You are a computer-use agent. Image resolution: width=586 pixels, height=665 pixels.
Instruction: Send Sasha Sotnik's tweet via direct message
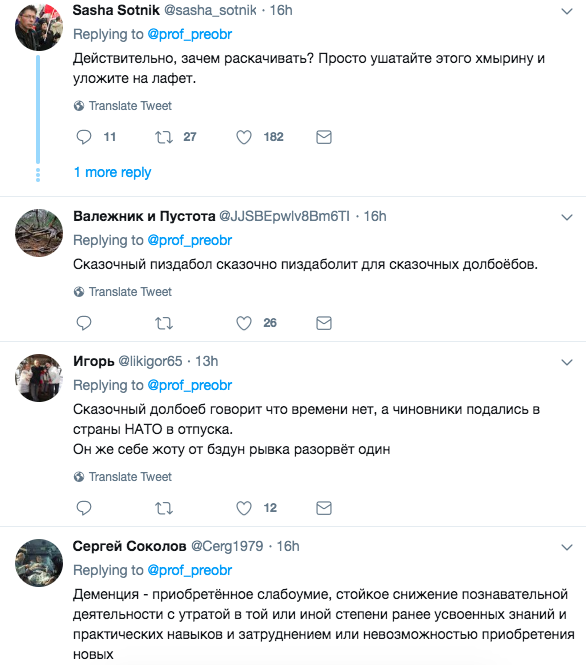click(x=324, y=137)
